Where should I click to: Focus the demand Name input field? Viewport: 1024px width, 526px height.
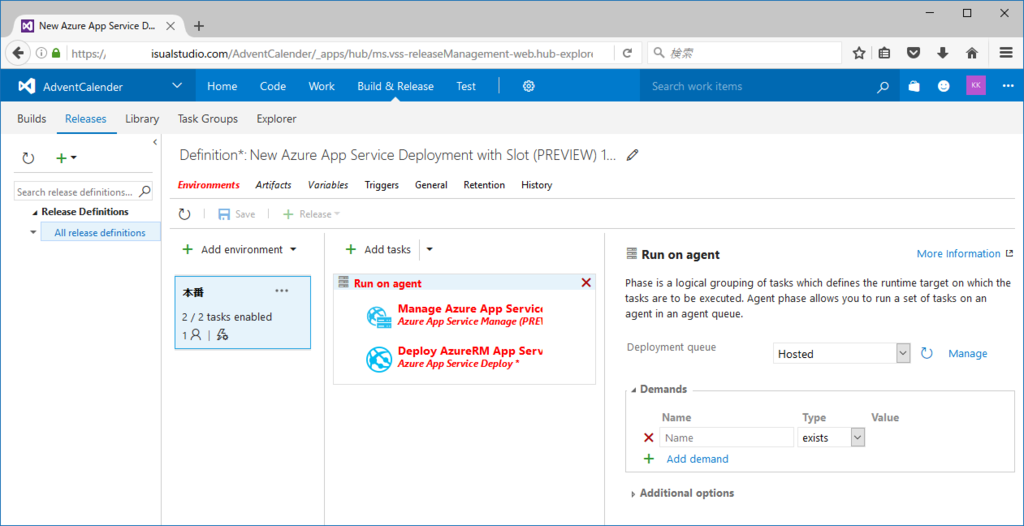tap(727, 438)
